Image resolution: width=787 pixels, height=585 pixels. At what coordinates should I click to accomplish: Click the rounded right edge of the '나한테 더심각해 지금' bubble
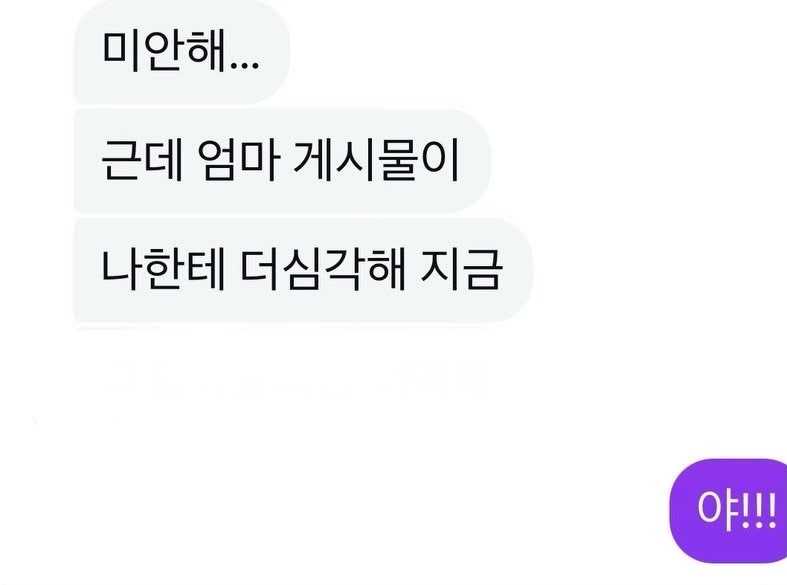click(519, 270)
